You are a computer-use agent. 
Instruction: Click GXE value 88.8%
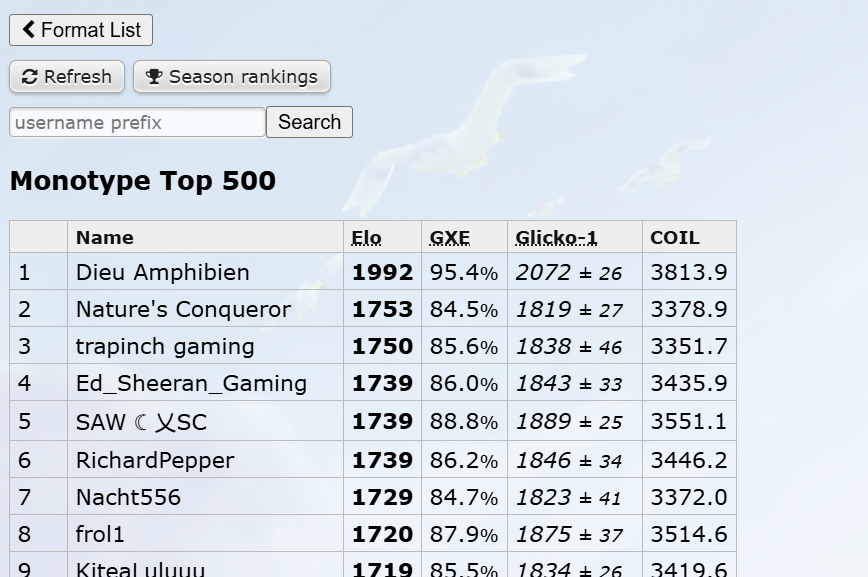coord(464,422)
